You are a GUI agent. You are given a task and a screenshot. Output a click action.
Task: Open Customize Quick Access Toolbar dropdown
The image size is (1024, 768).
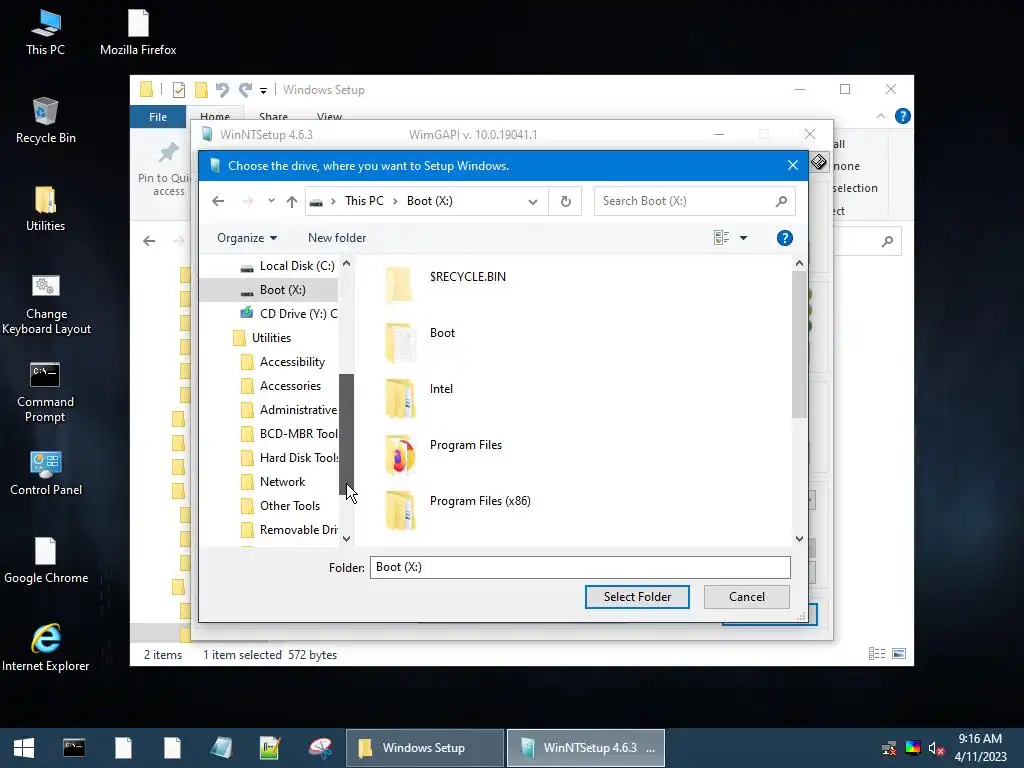tap(263, 90)
